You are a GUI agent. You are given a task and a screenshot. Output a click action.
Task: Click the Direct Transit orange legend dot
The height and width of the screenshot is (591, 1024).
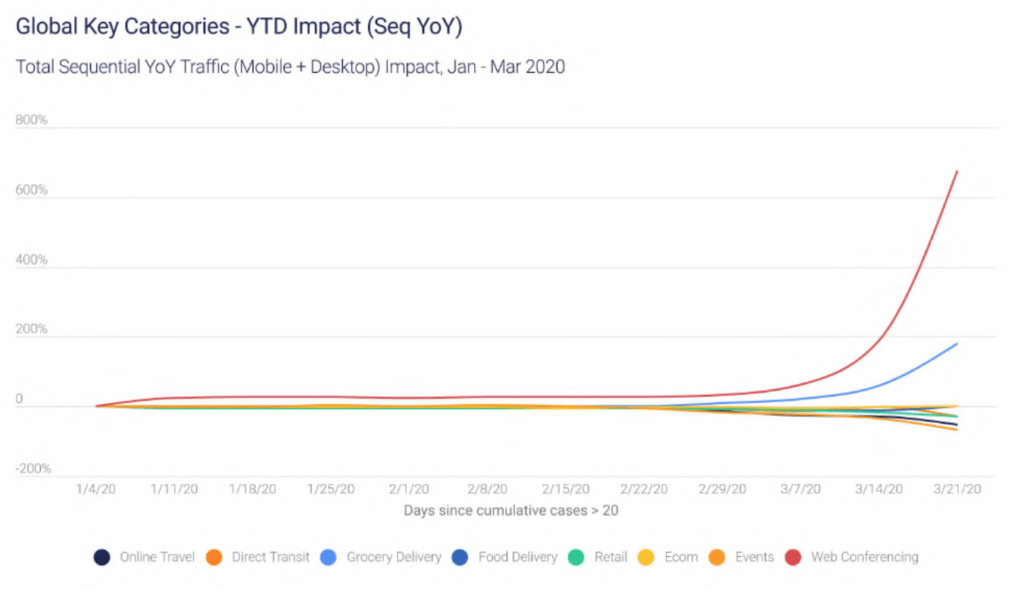[213, 557]
